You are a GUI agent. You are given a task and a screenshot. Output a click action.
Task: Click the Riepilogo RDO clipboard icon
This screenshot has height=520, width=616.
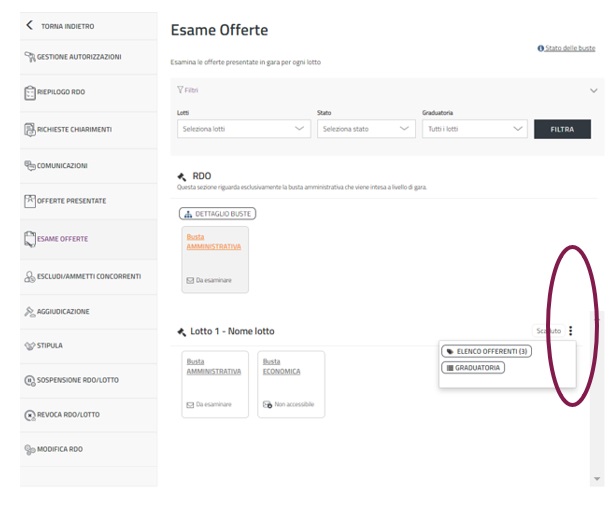pyautogui.click(x=29, y=93)
